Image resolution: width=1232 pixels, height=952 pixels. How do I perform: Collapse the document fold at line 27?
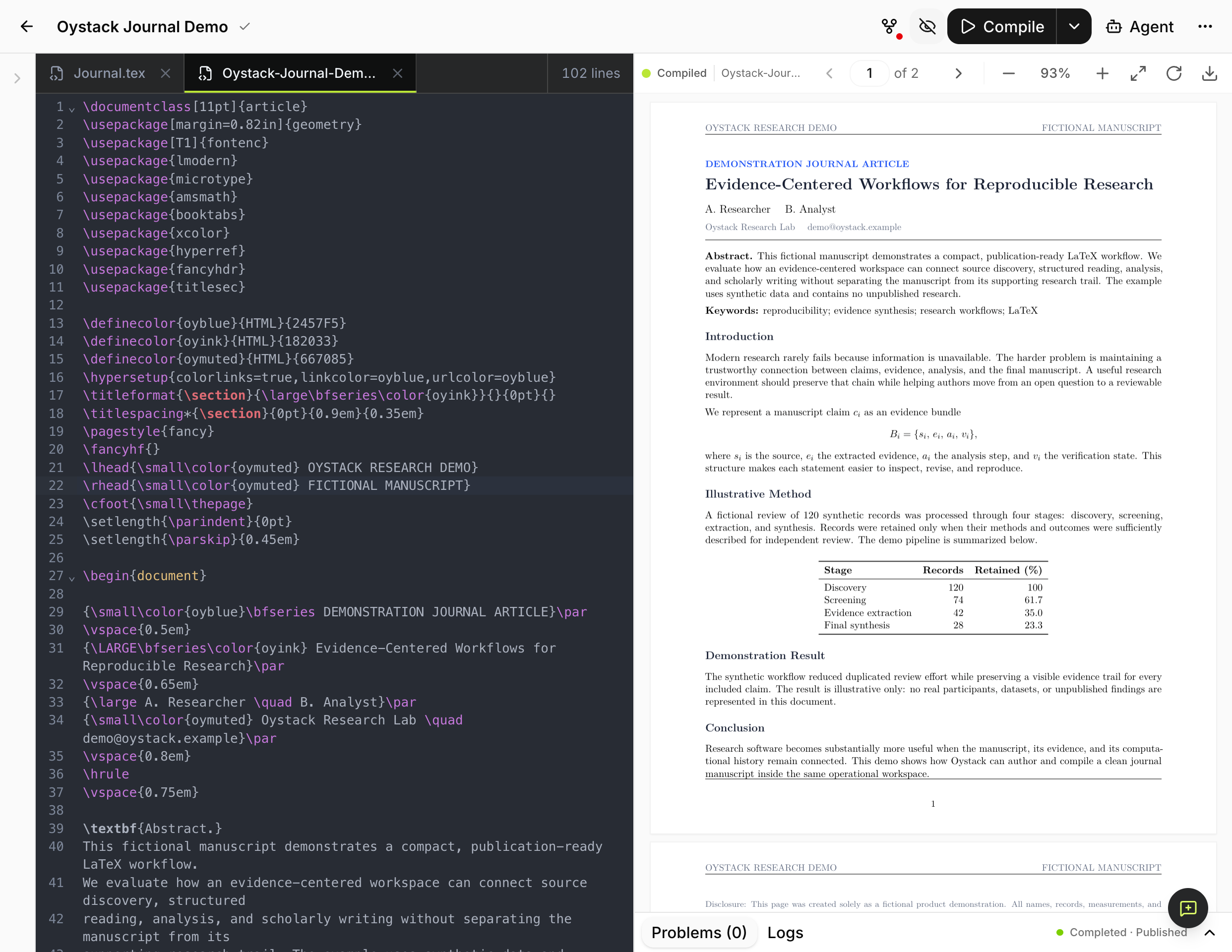pyautogui.click(x=71, y=578)
